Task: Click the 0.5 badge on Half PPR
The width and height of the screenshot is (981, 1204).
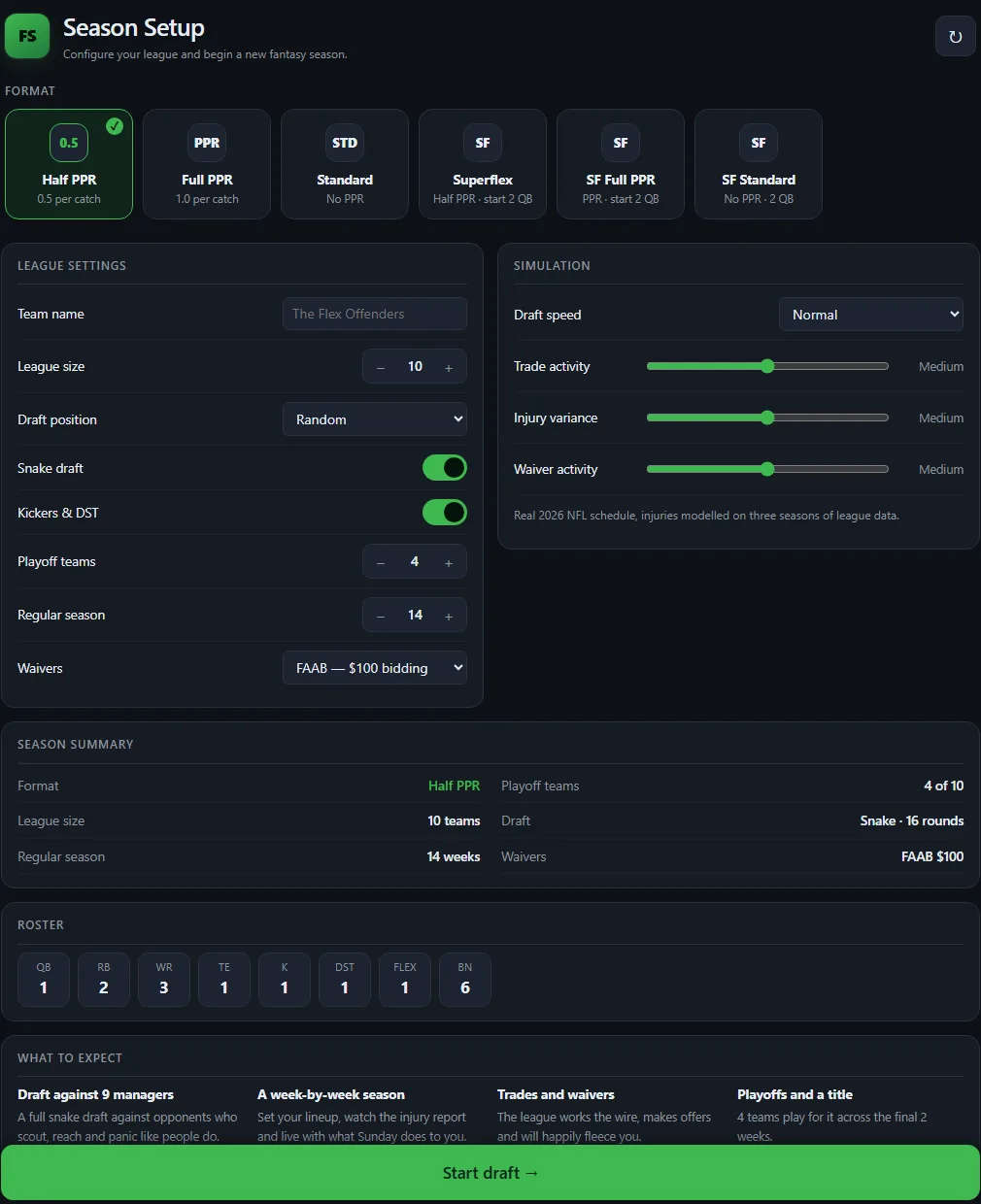Action: click(x=69, y=143)
